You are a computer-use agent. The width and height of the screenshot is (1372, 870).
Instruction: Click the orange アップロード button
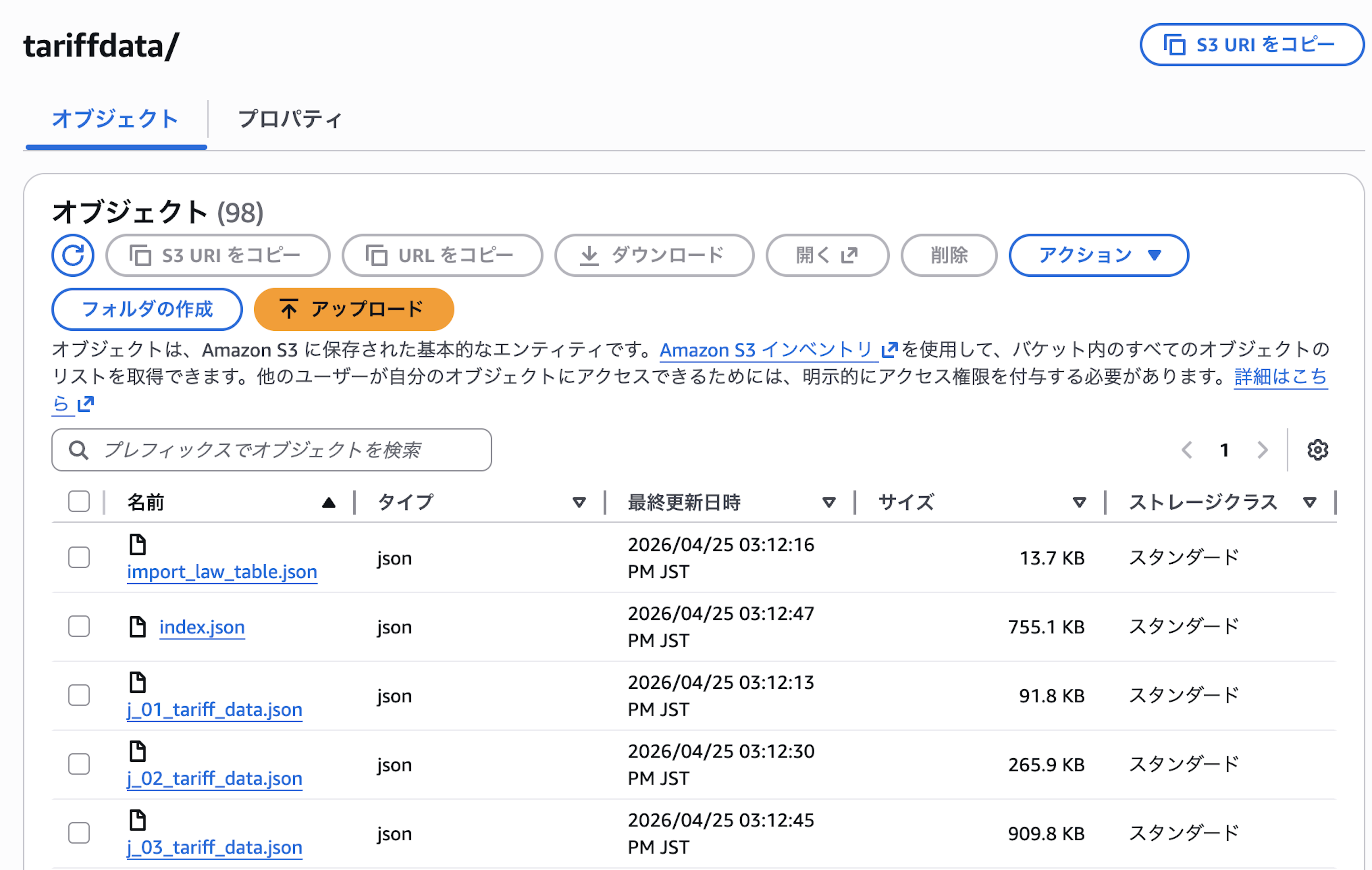click(353, 309)
